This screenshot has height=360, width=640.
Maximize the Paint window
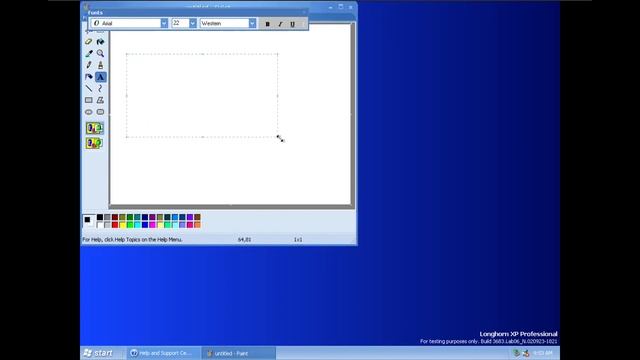[341, 7]
